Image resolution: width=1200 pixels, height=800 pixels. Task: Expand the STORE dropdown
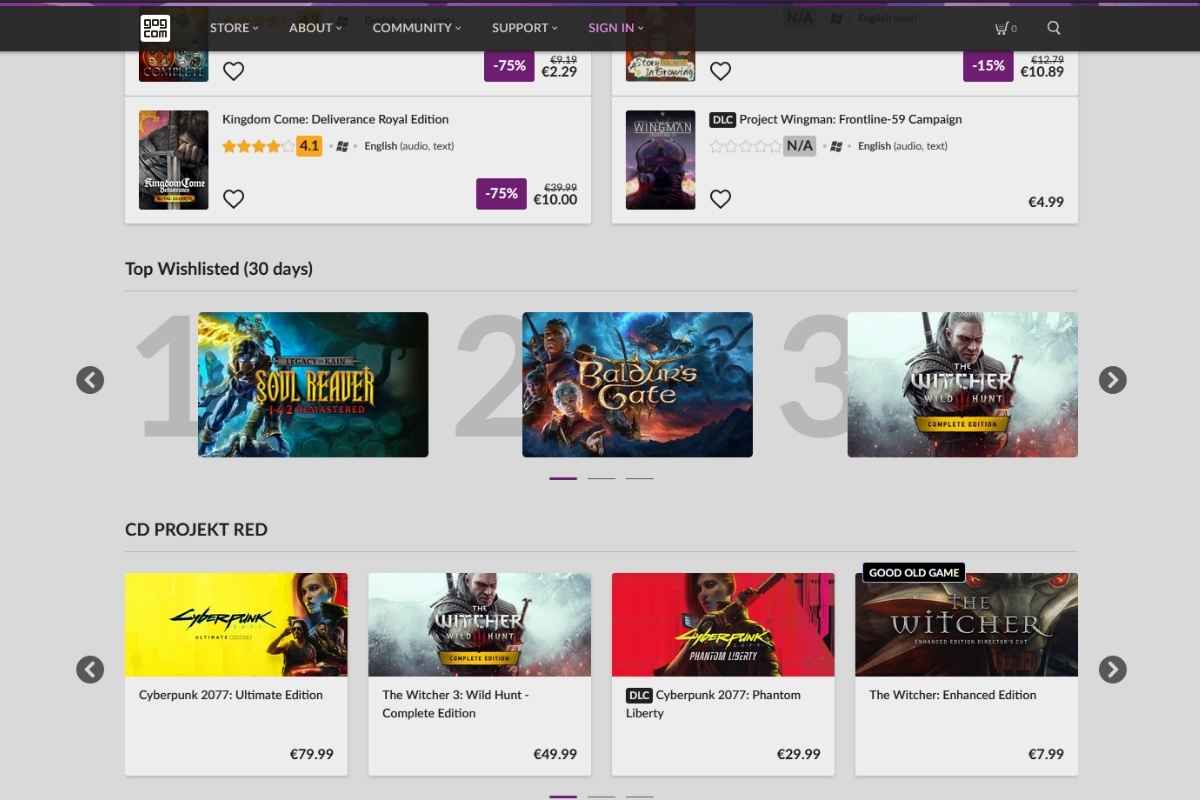pyautogui.click(x=229, y=28)
